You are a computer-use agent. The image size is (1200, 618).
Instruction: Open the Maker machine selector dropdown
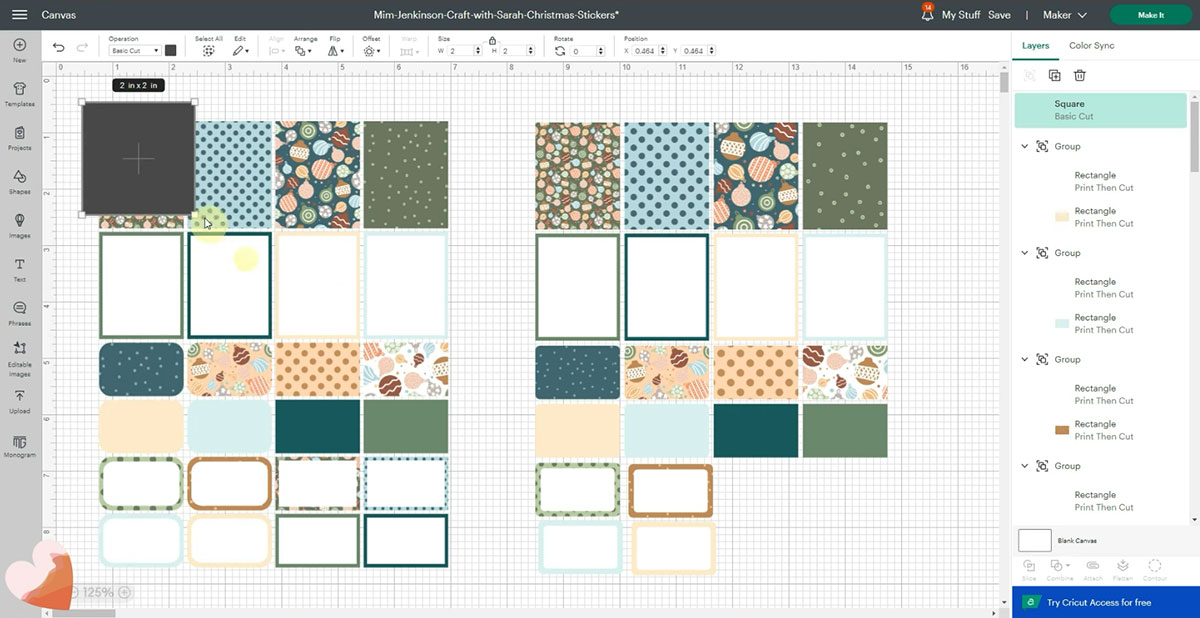(1064, 15)
